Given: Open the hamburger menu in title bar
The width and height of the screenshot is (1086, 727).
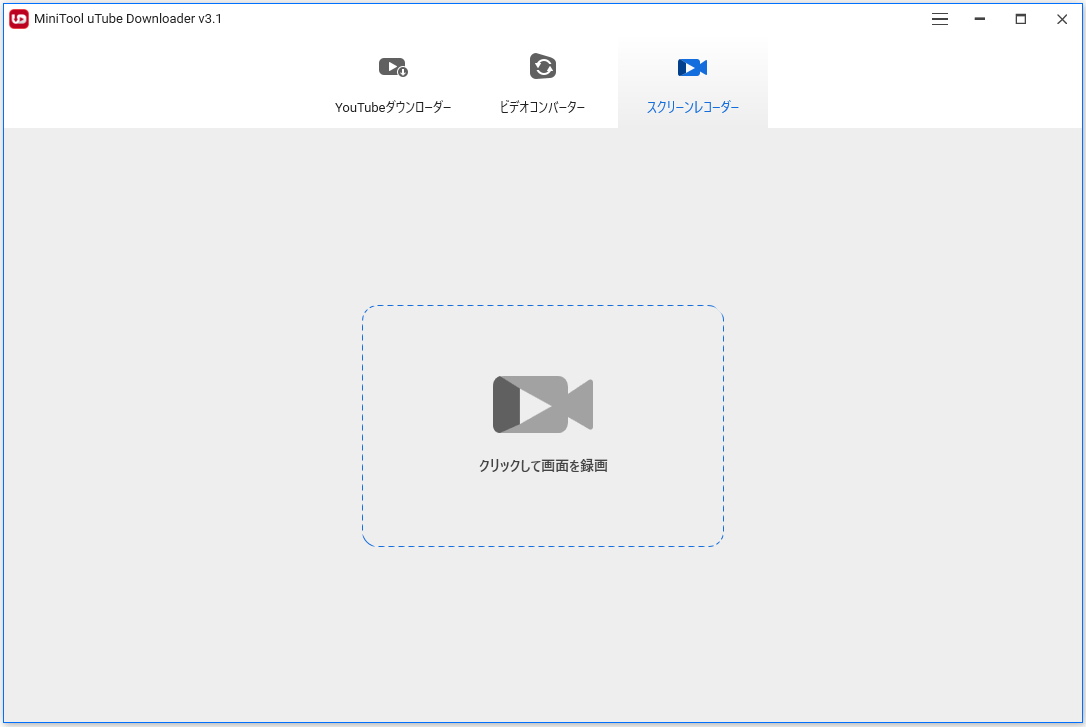Looking at the screenshot, I should click(x=939, y=19).
